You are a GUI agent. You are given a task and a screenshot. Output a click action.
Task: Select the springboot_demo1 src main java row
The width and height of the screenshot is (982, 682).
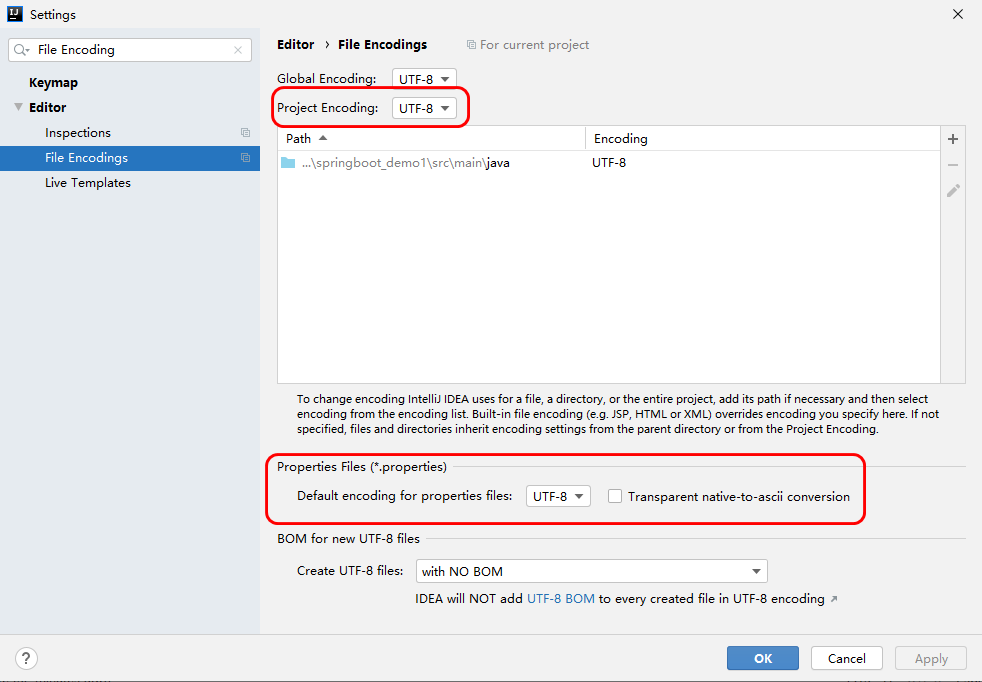click(609, 163)
